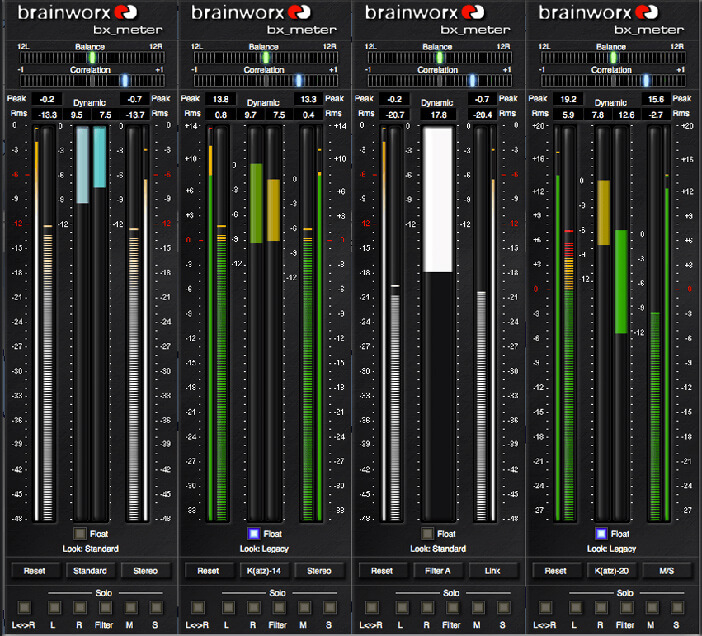Open the K(atz)-20 scale selector
Screen dimensions: 702x636
[614, 571]
